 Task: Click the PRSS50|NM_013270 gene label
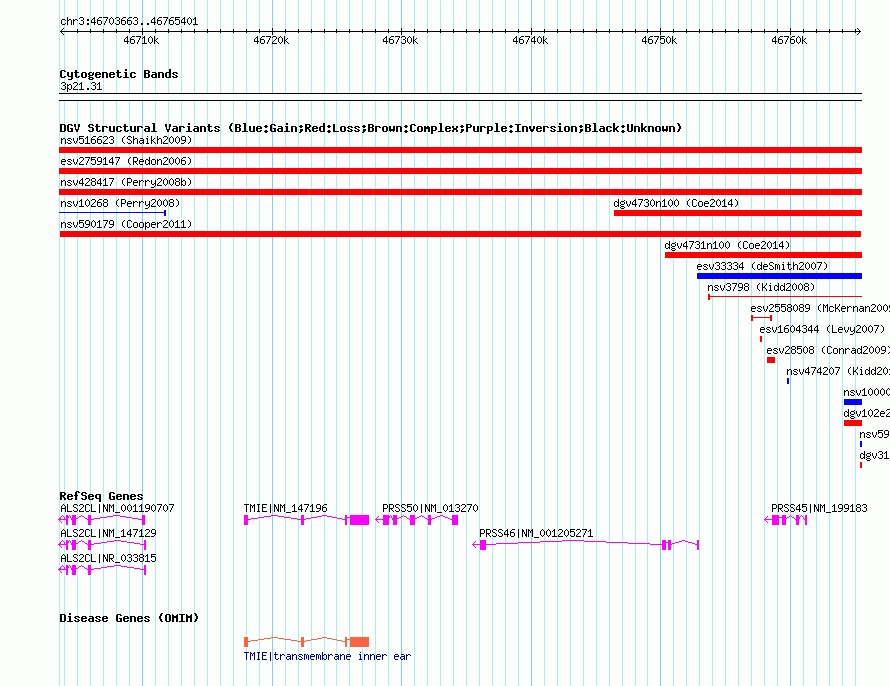[430, 508]
